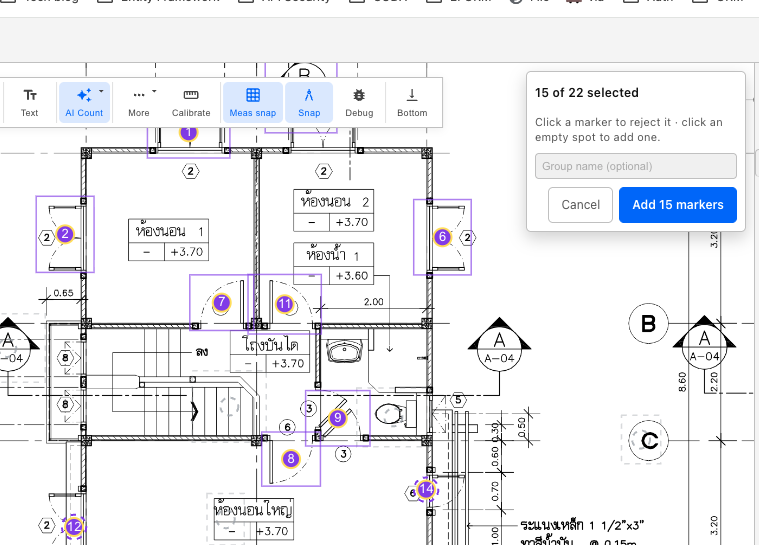Activate the AI Count tool
Screen dimensions: 759x545
click(84, 103)
